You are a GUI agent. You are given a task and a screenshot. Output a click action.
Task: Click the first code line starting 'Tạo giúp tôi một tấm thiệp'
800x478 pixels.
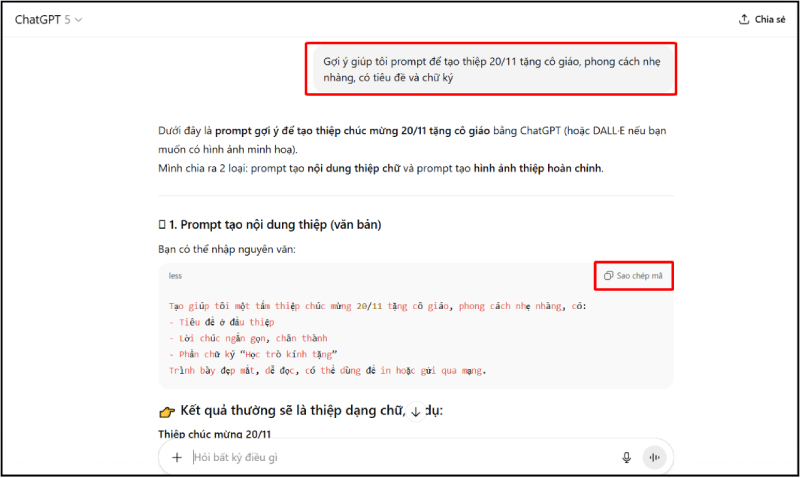click(x=378, y=306)
